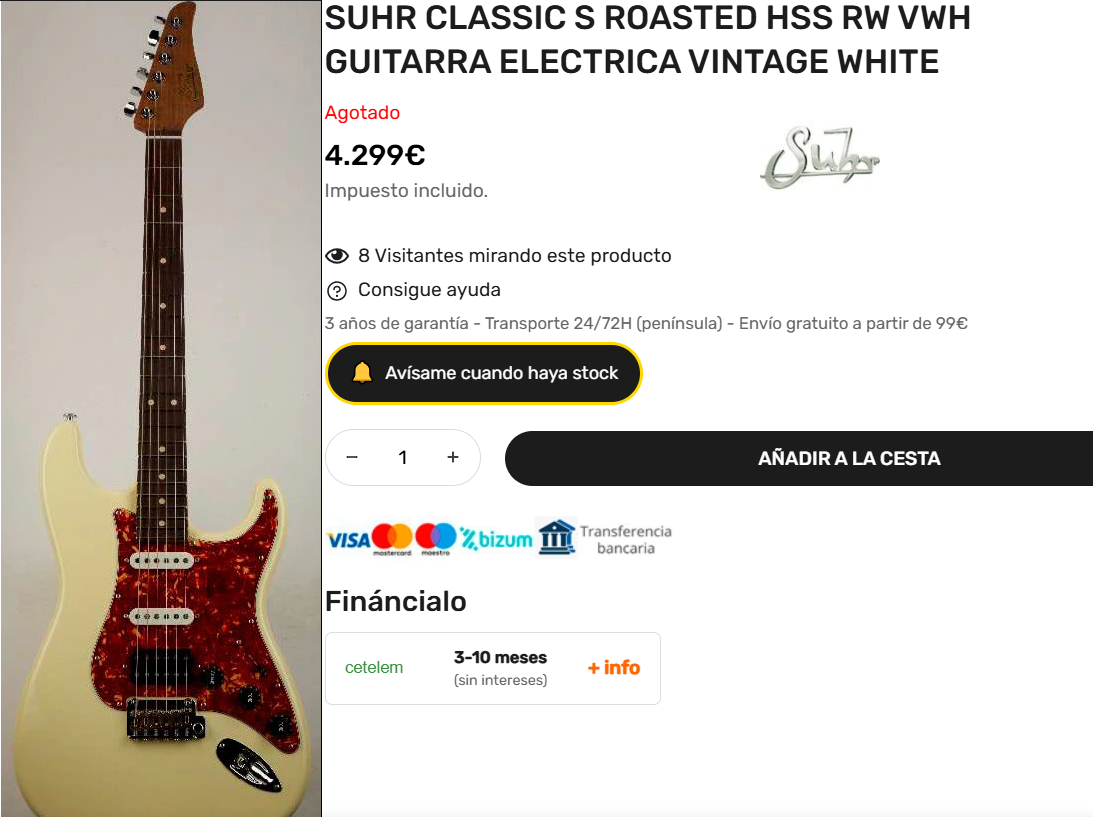Click Avísame cuando haya stock button

(x=484, y=373)
